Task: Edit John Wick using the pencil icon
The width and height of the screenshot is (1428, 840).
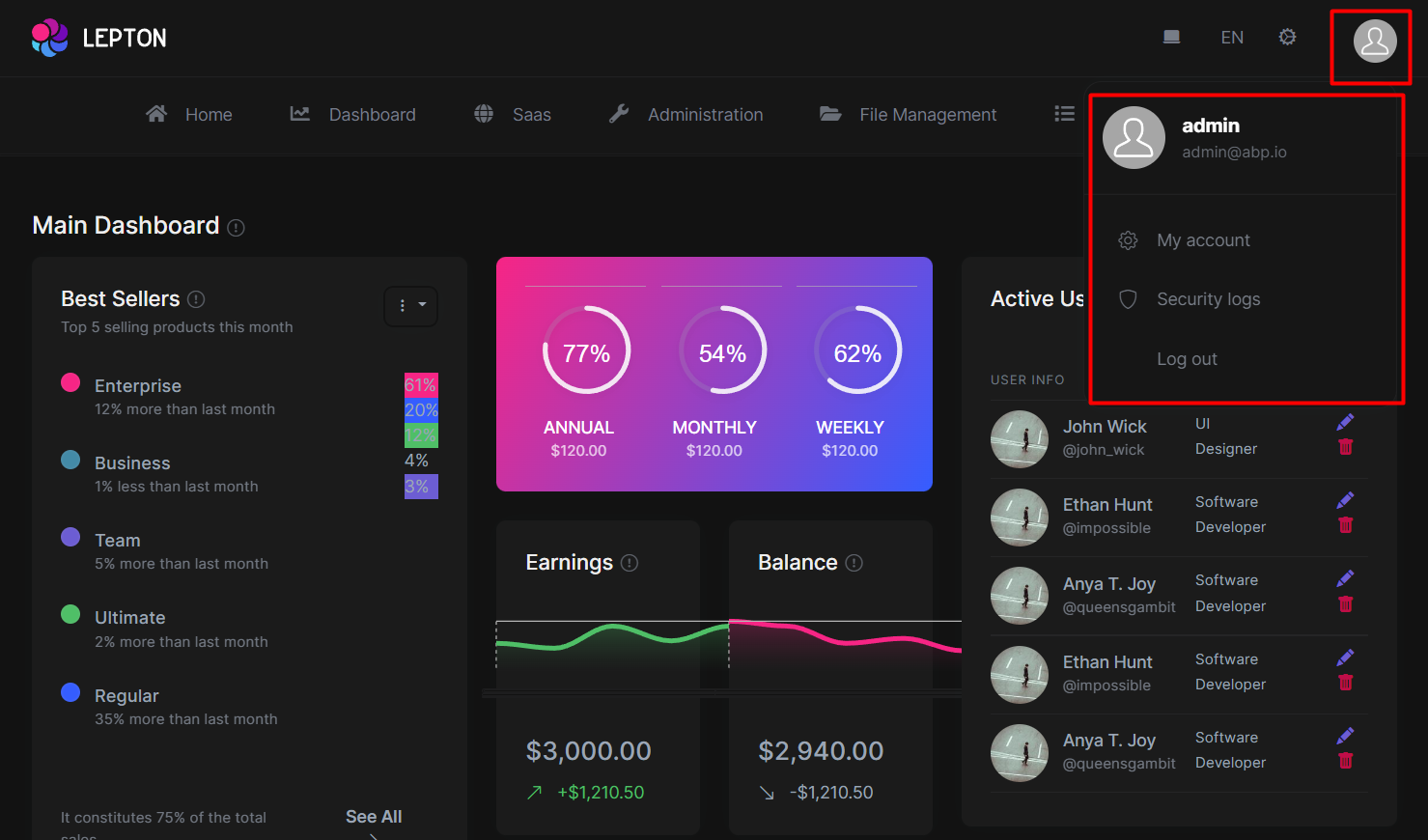Action: (x=1345, y=421)
